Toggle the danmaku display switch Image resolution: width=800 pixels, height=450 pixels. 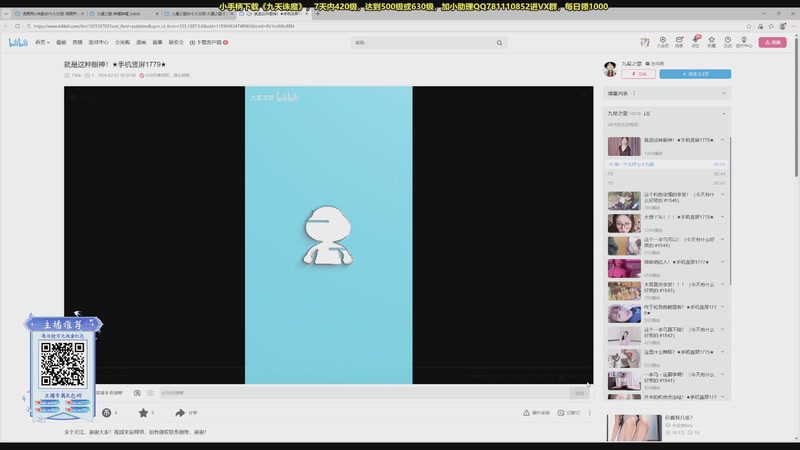pos(137,393)
